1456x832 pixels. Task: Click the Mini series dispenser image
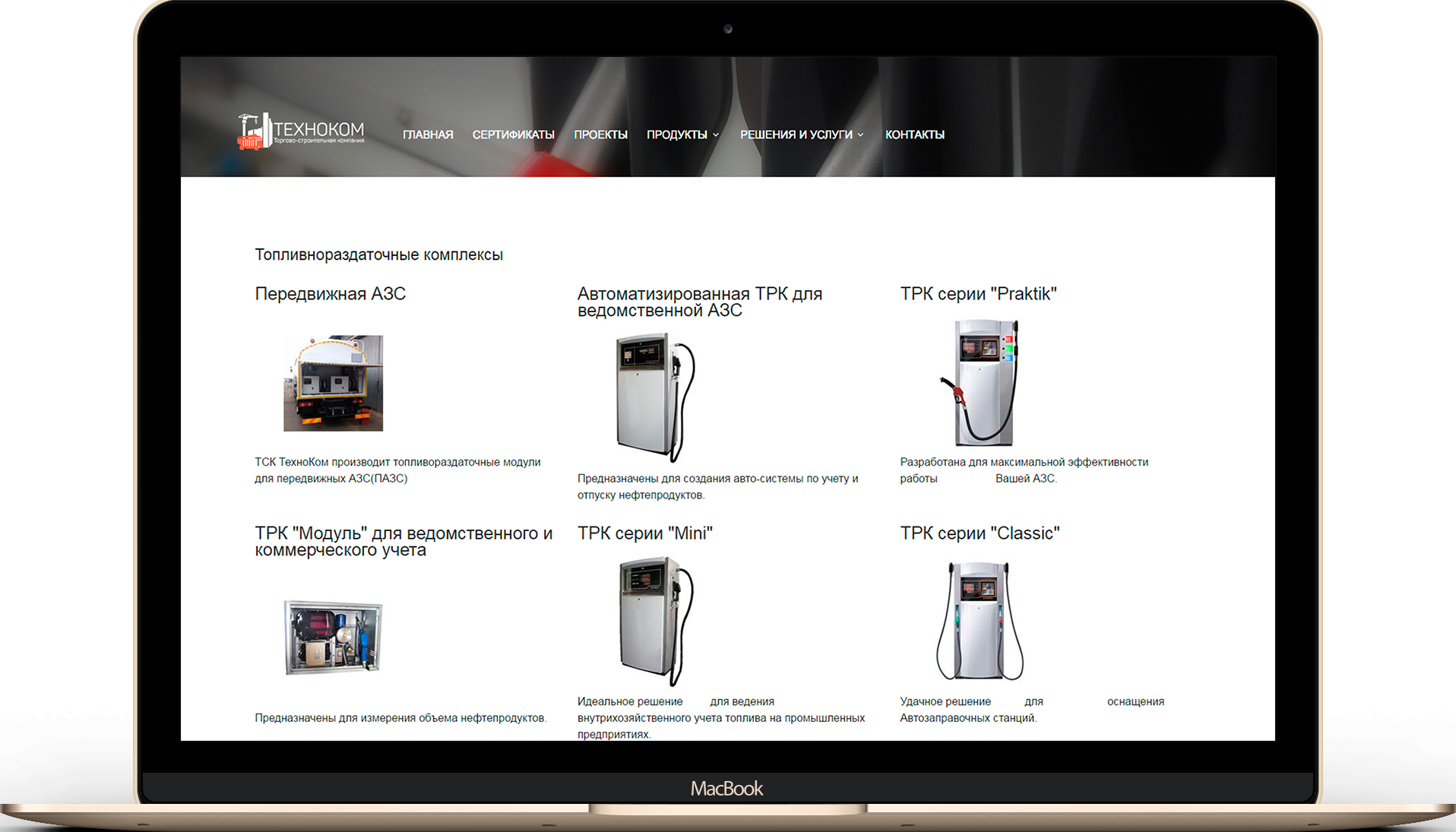tap(657, 622)
